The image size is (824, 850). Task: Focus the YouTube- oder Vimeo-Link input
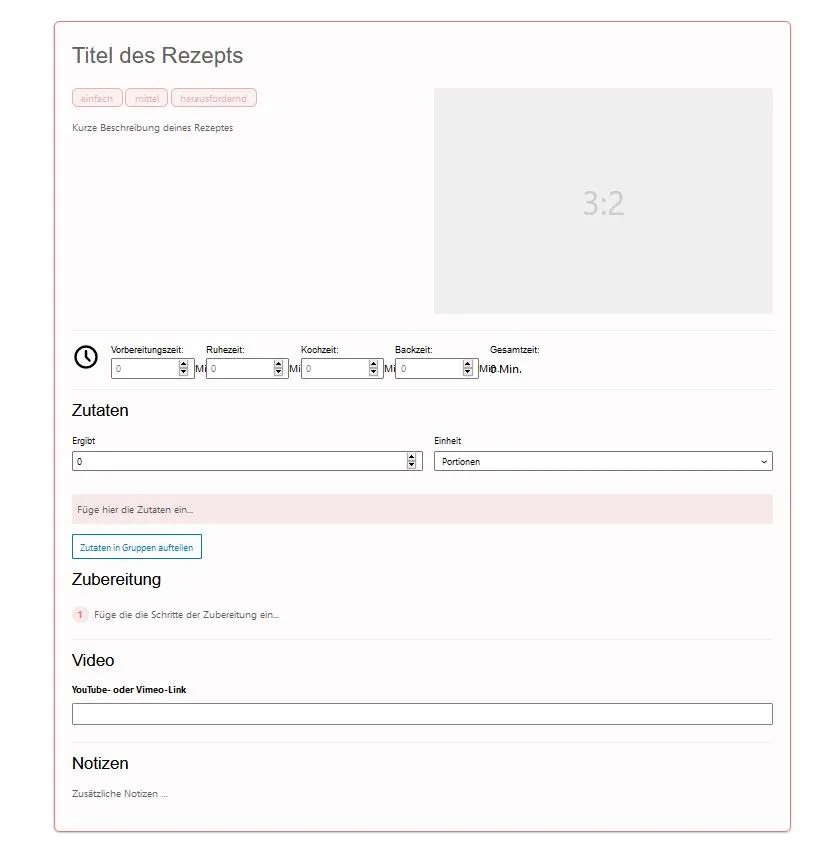pyautogui.click(x=422, y=714)
